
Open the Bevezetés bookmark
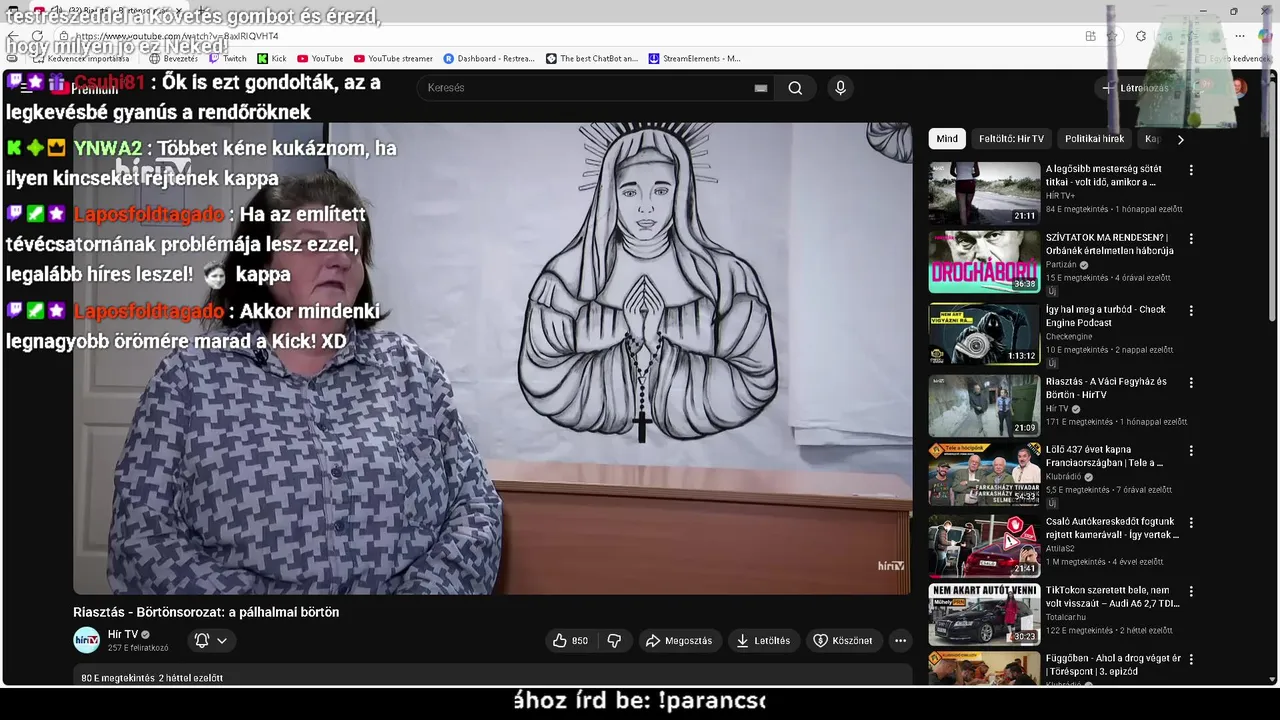click(x=173, y=59)
